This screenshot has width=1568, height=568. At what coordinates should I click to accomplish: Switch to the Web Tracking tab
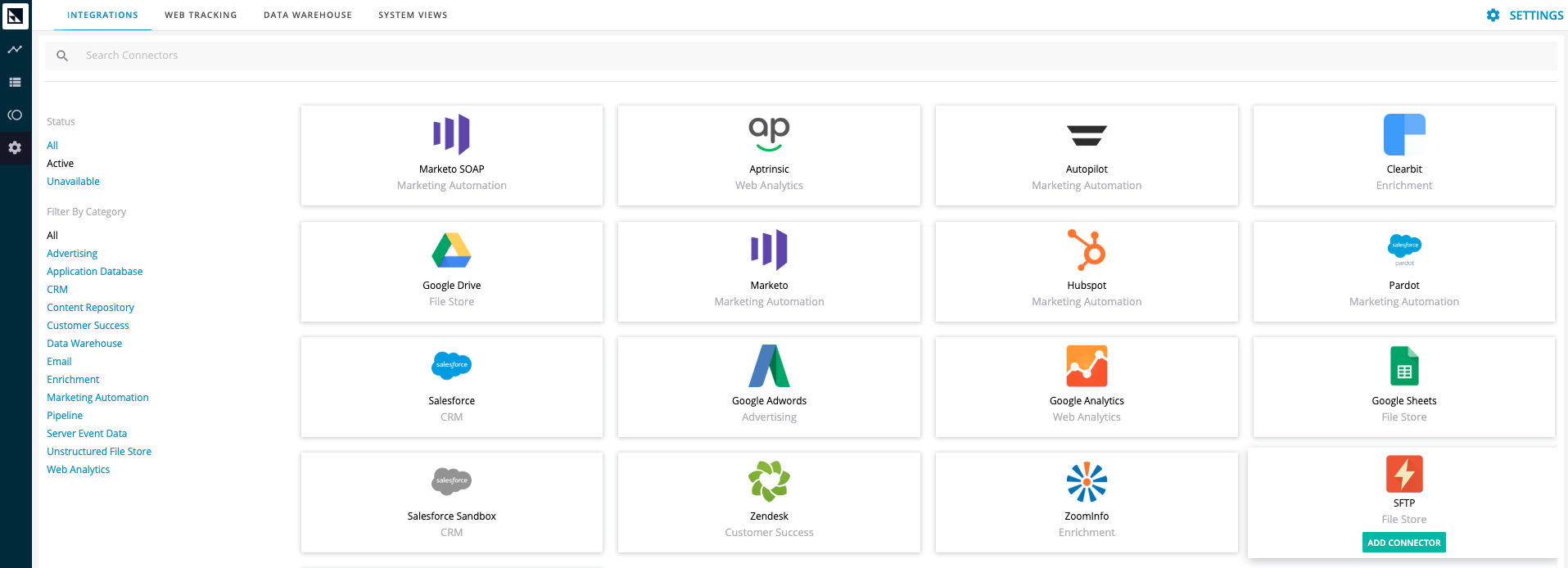pyautogui.click(x=201, y=15)
